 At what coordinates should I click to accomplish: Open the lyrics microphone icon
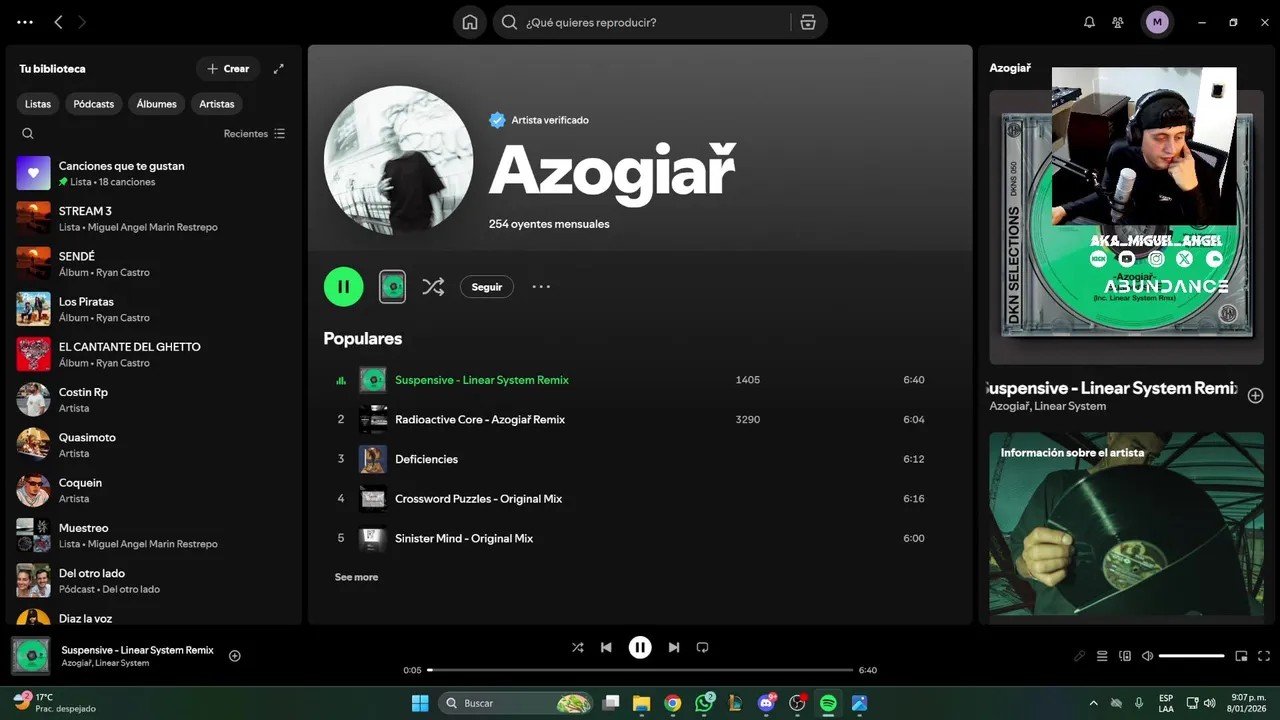pyautogui.click(x=1079, y=656)
